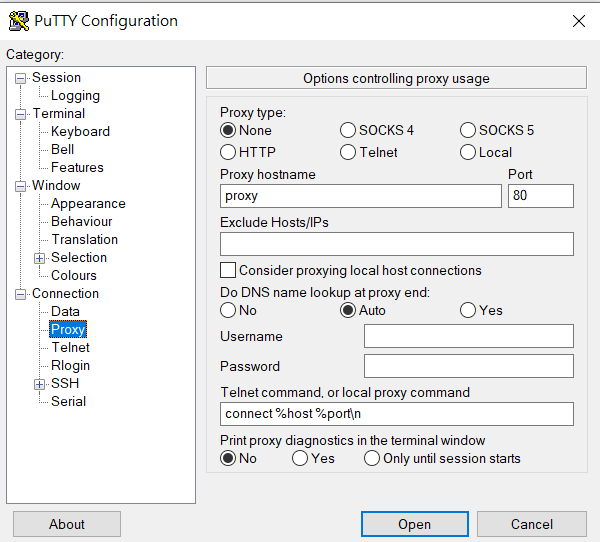Select the Serial connection category

click(x=68, y=401)
